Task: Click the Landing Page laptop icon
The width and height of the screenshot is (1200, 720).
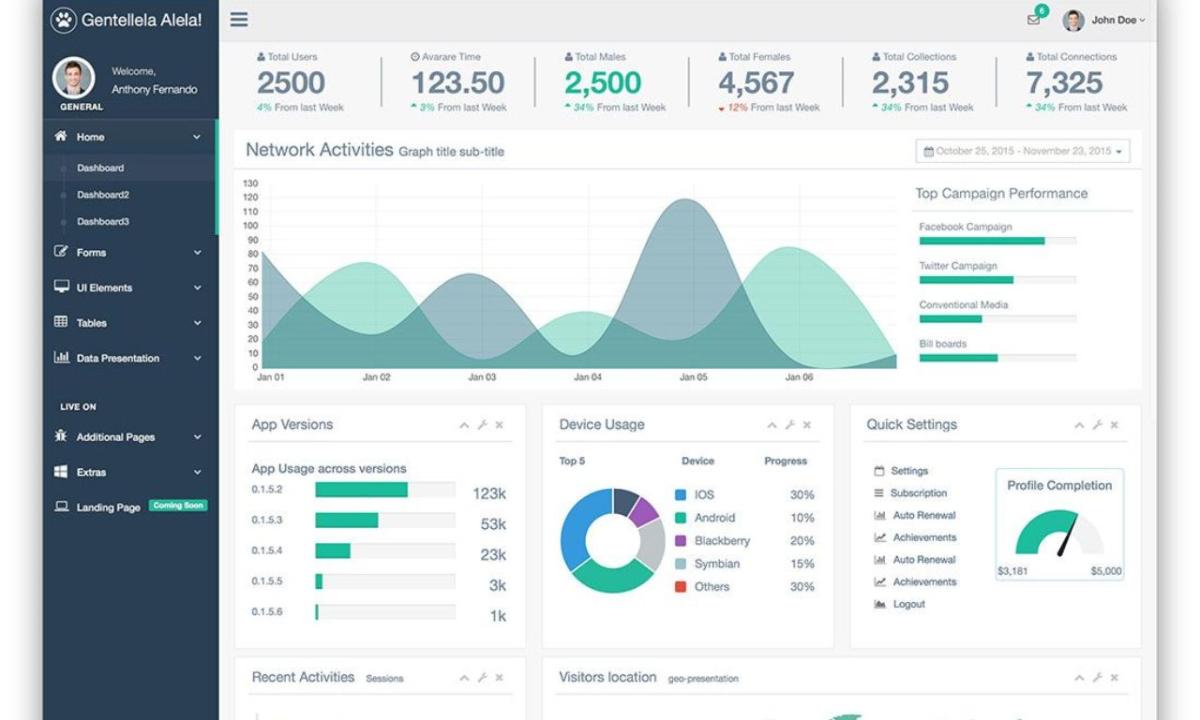Action: coord(61,507)
